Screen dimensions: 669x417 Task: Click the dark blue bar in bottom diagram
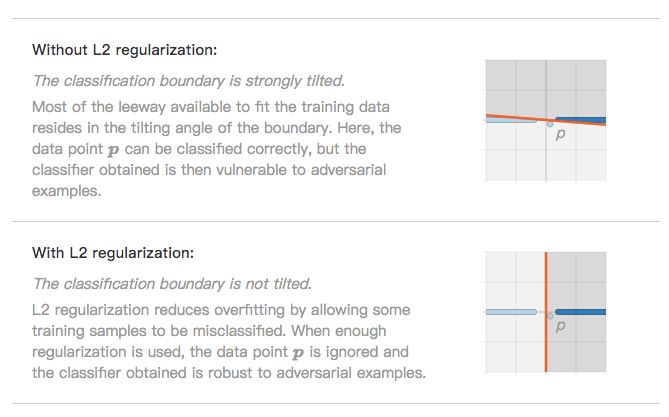pos(580,312)
